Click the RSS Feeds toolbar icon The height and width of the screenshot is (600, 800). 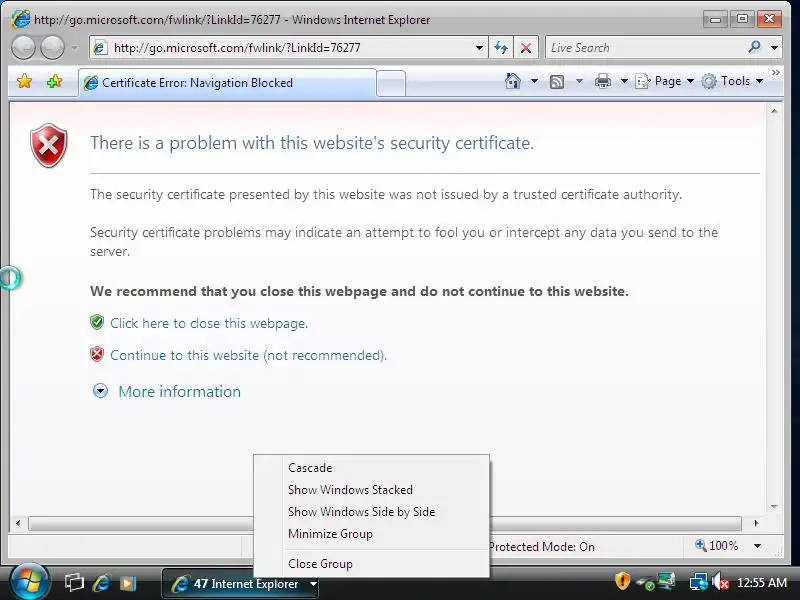(x=557, y=81)
